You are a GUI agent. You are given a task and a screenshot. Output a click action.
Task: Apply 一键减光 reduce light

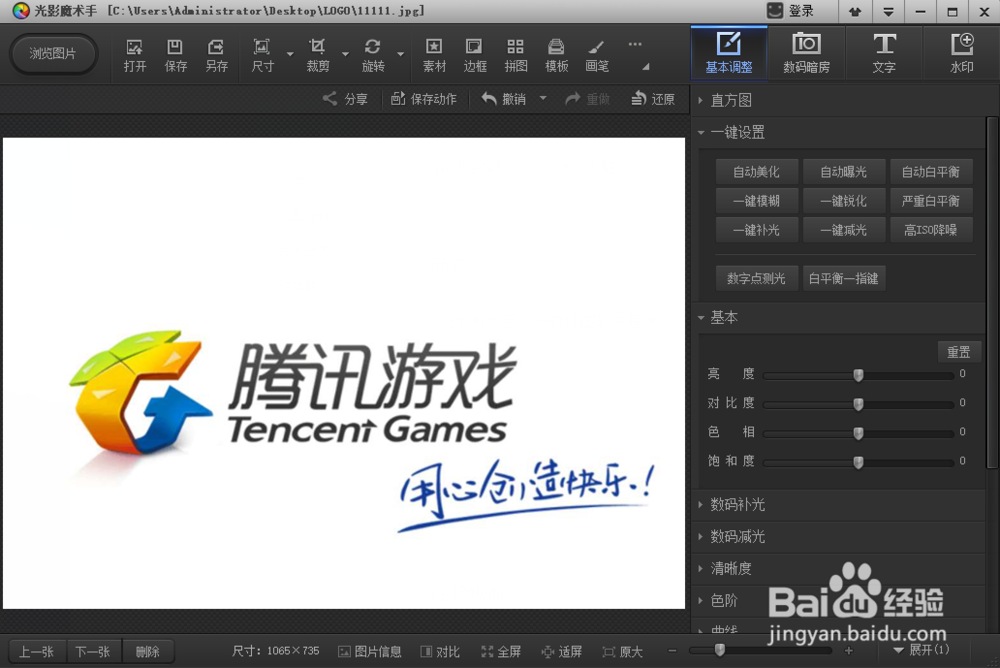pyautogui.click(x=844, y=230)
